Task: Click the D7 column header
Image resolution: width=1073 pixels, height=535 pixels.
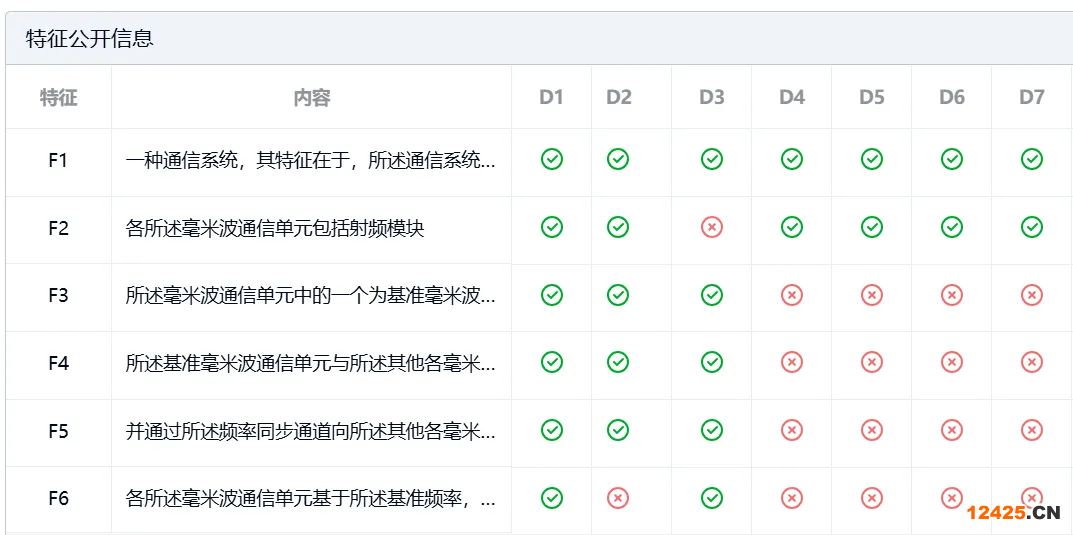Action: tap(1032, 97)
